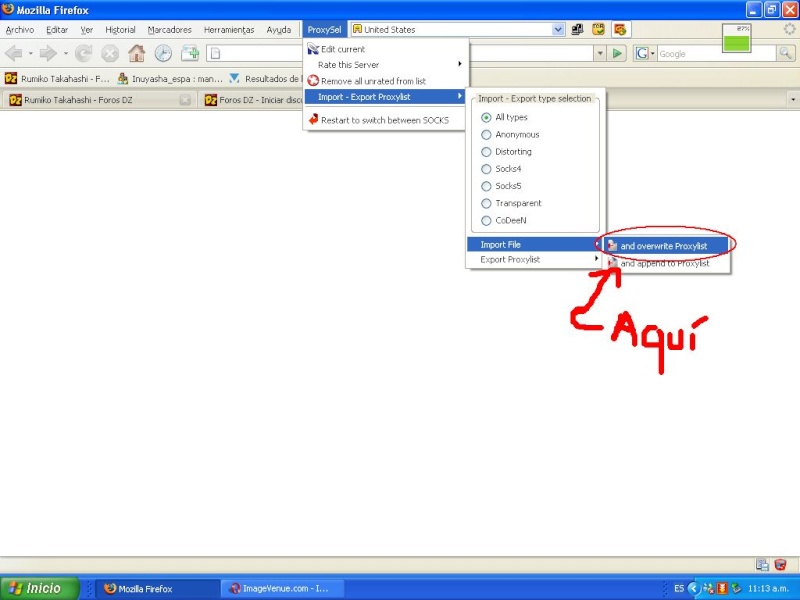Open the Archivo menu
800x600 pixels.
pyautogui.click(x=20, y=30)
